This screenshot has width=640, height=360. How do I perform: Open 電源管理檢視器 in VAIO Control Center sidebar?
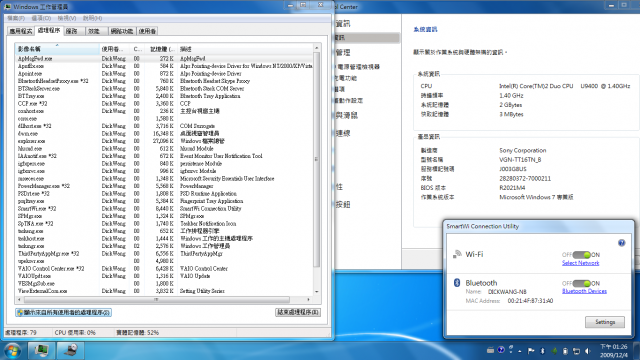click(358, 66)
